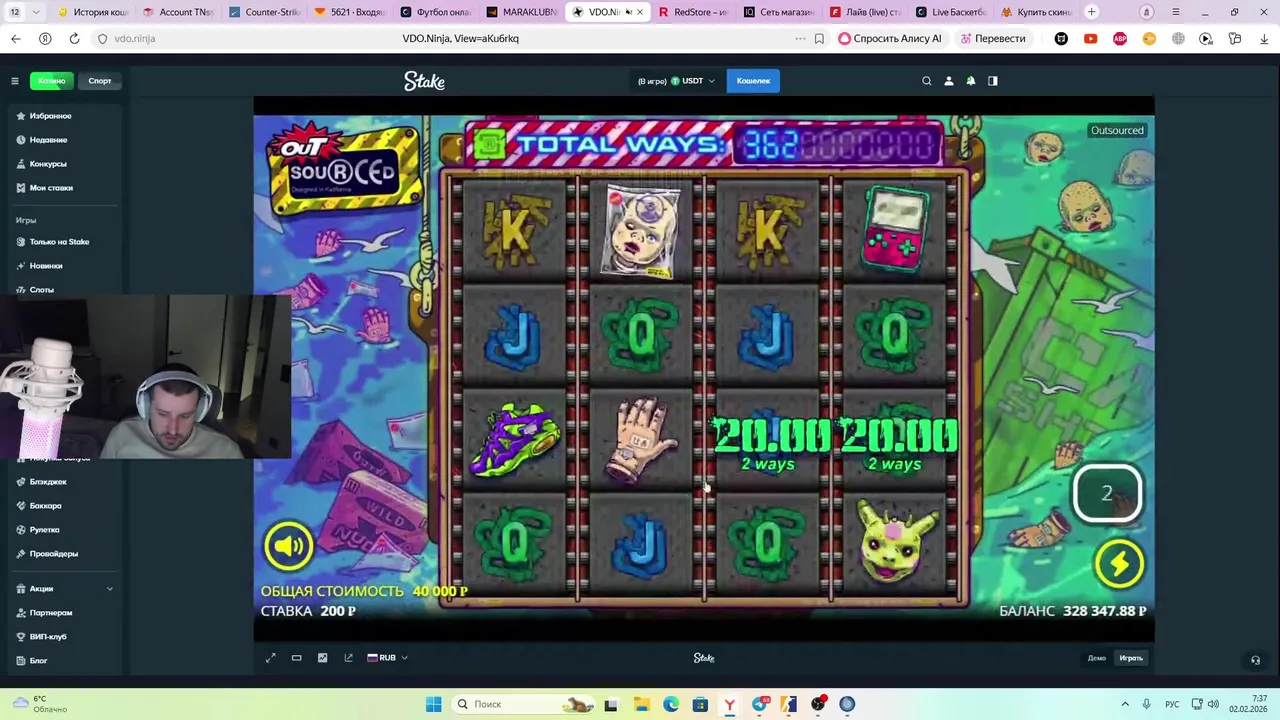Open the user profile icon

(x=949, y=81)
